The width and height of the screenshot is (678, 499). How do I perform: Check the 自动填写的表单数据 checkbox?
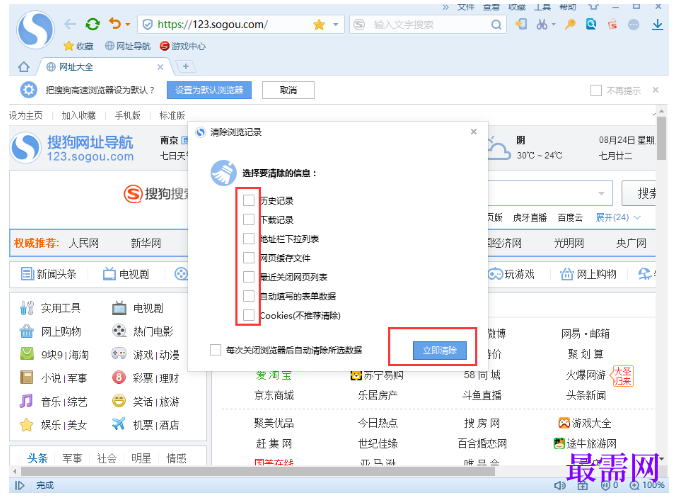[249, 296]
